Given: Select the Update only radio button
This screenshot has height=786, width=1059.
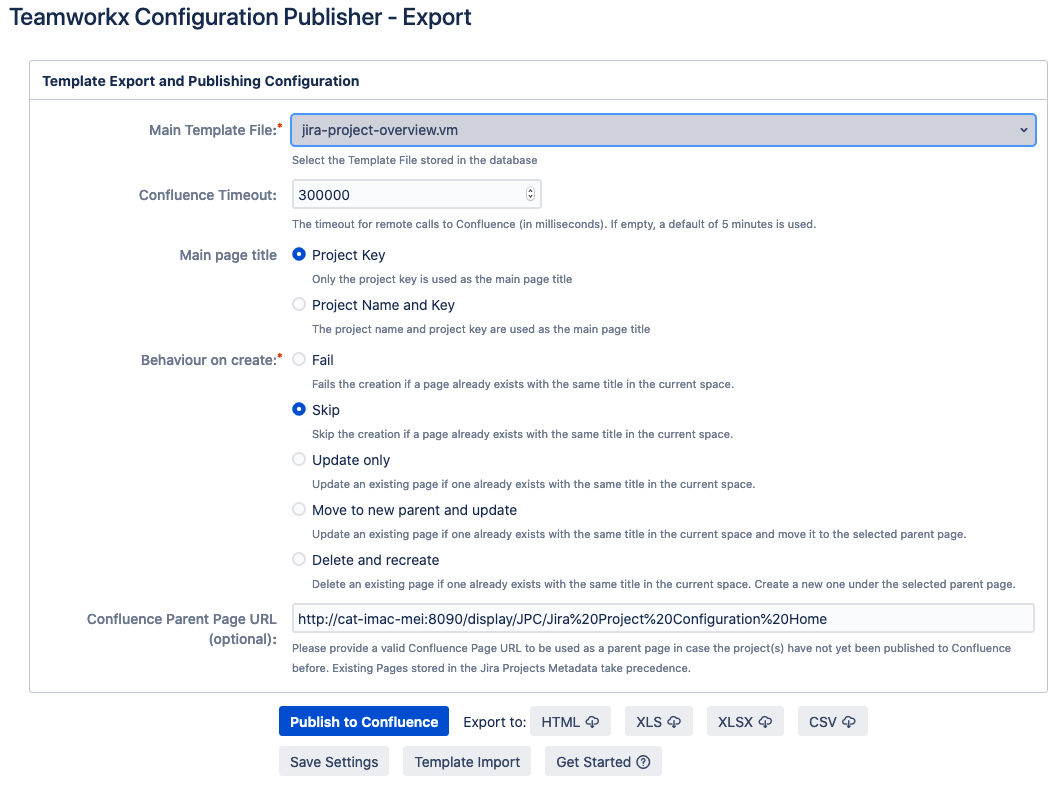Looking at the screenshot, I should (299, 459).
